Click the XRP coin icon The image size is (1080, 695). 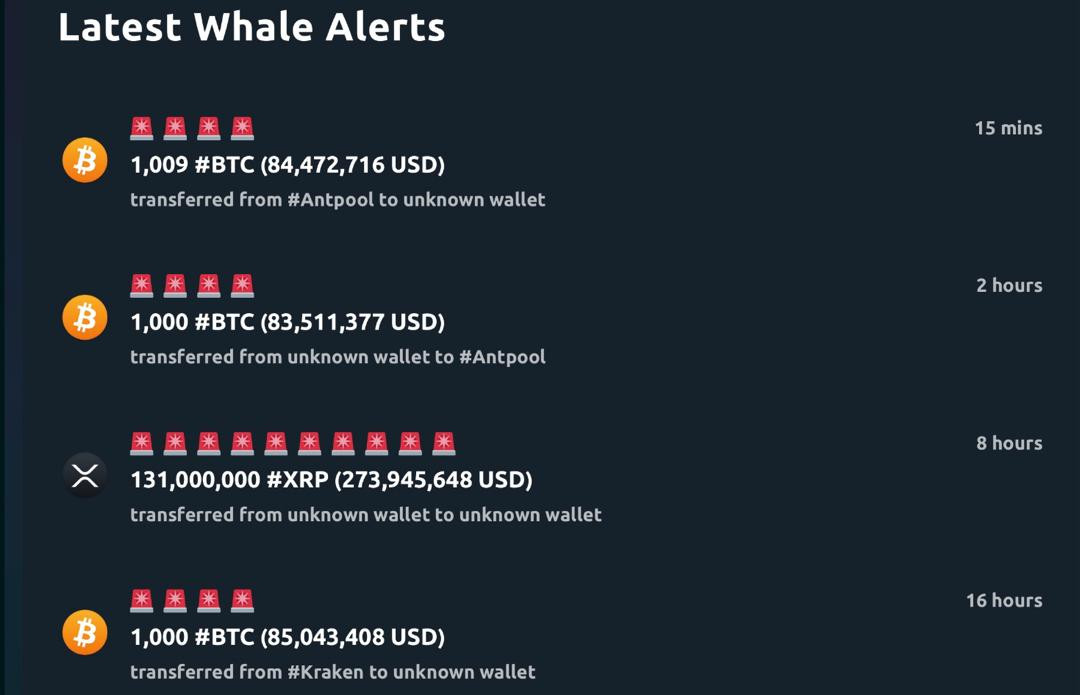(x=85, y=475)
